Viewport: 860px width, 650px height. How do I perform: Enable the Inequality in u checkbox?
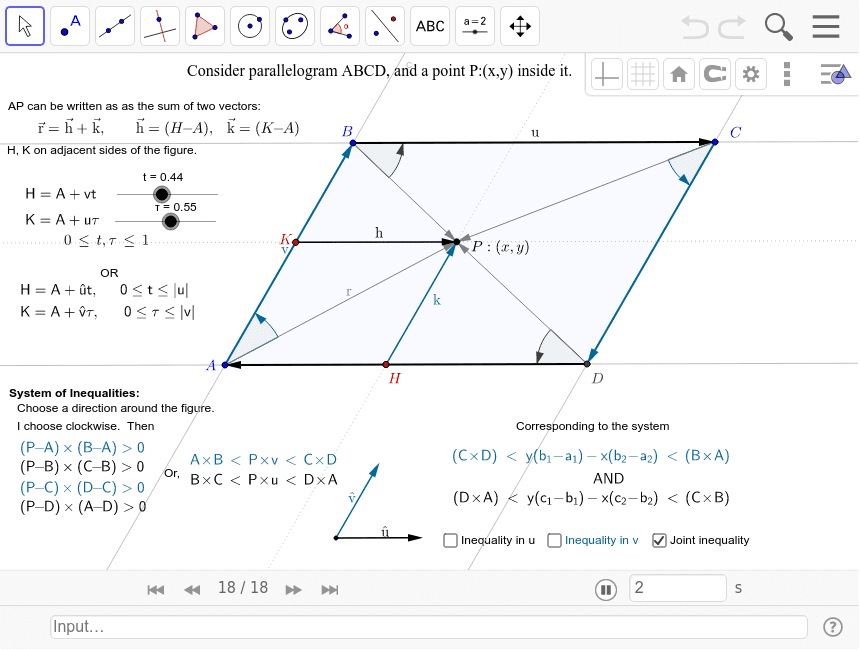pos(450,540)
